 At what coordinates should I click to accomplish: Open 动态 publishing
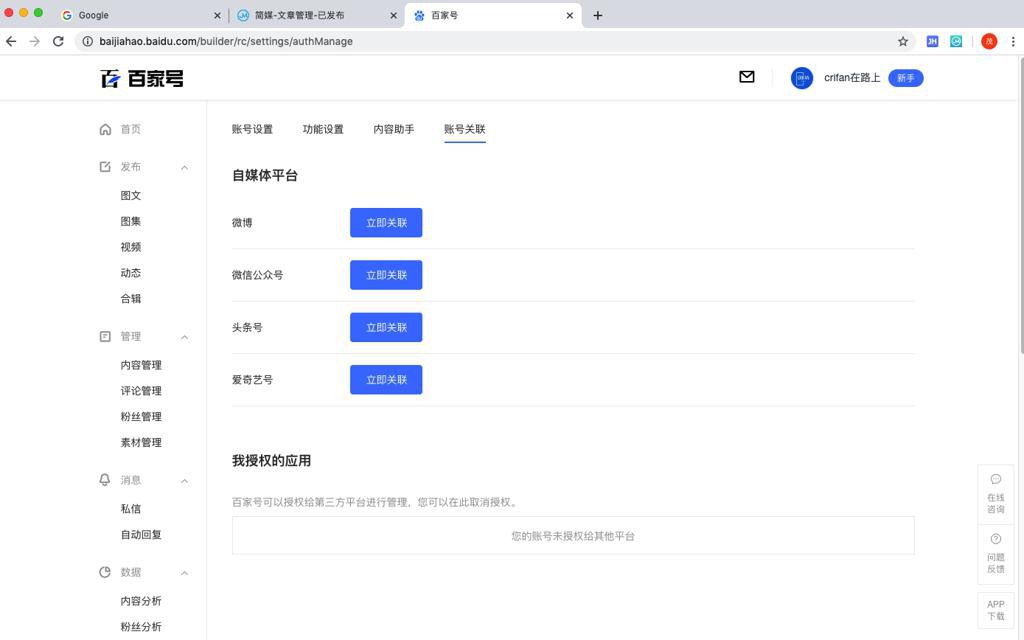point(131,273)
